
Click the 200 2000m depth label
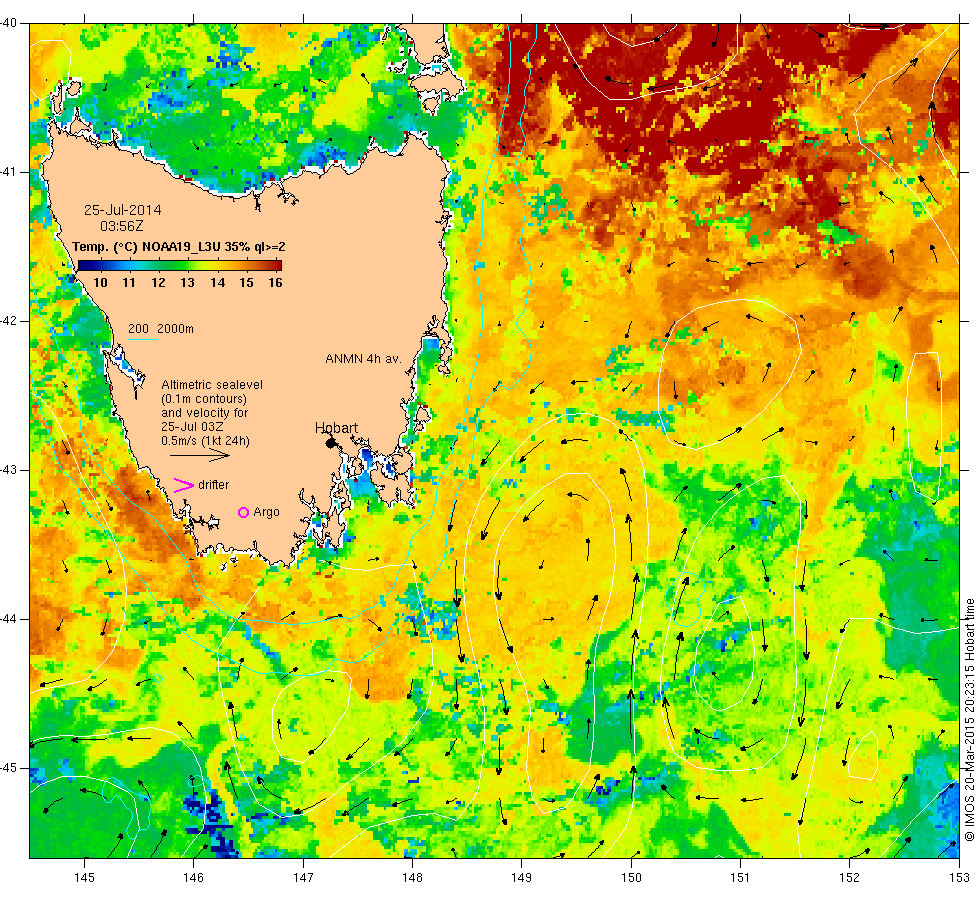pyautogui.click(x=161, y=329)
